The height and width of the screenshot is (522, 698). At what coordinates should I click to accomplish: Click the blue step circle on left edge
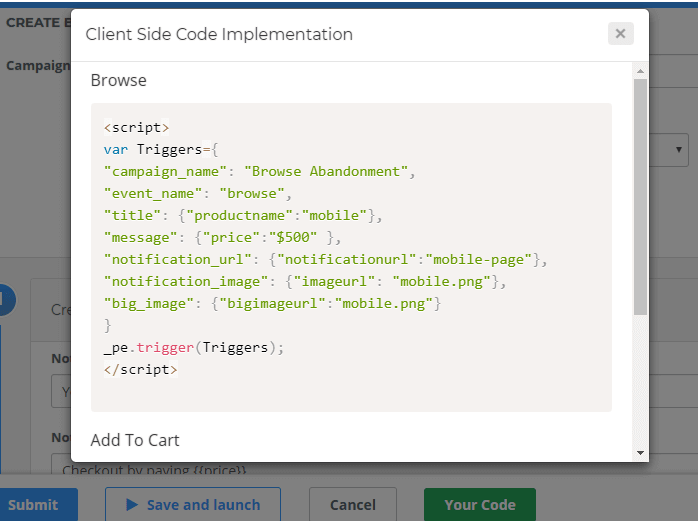(7, 299)
